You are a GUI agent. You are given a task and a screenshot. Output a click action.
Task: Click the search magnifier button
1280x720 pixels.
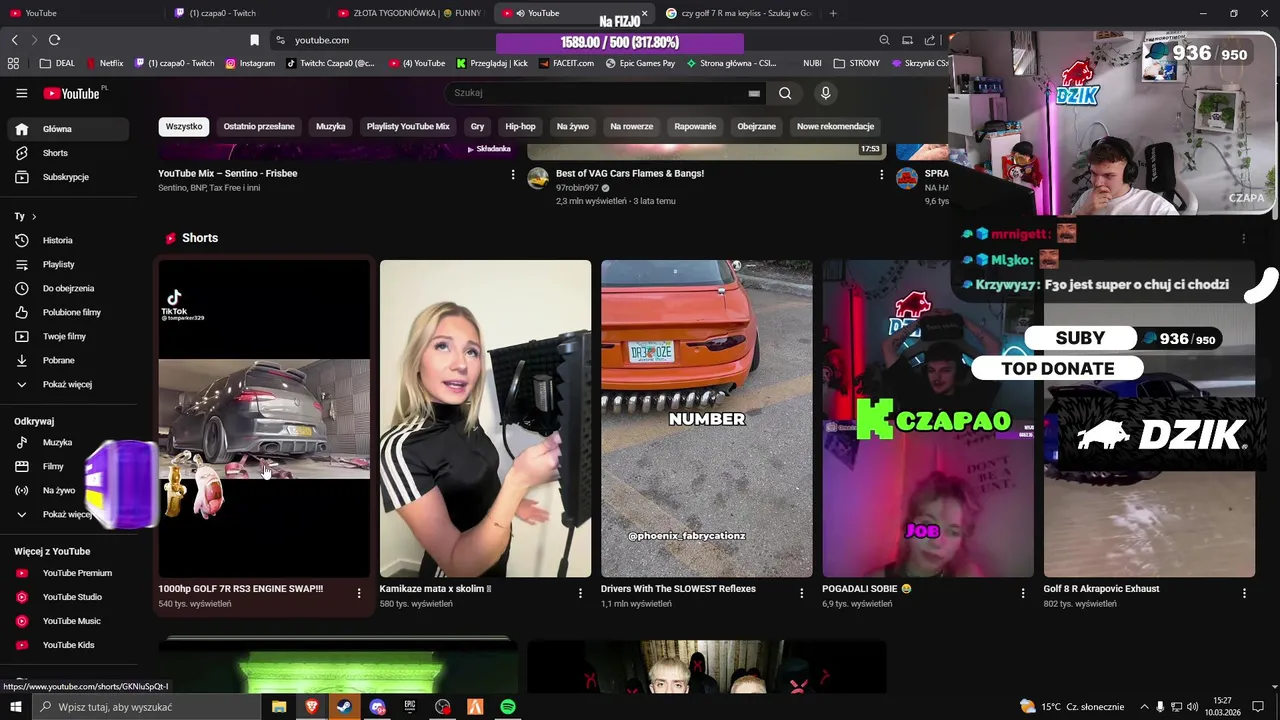coord(785,93)
